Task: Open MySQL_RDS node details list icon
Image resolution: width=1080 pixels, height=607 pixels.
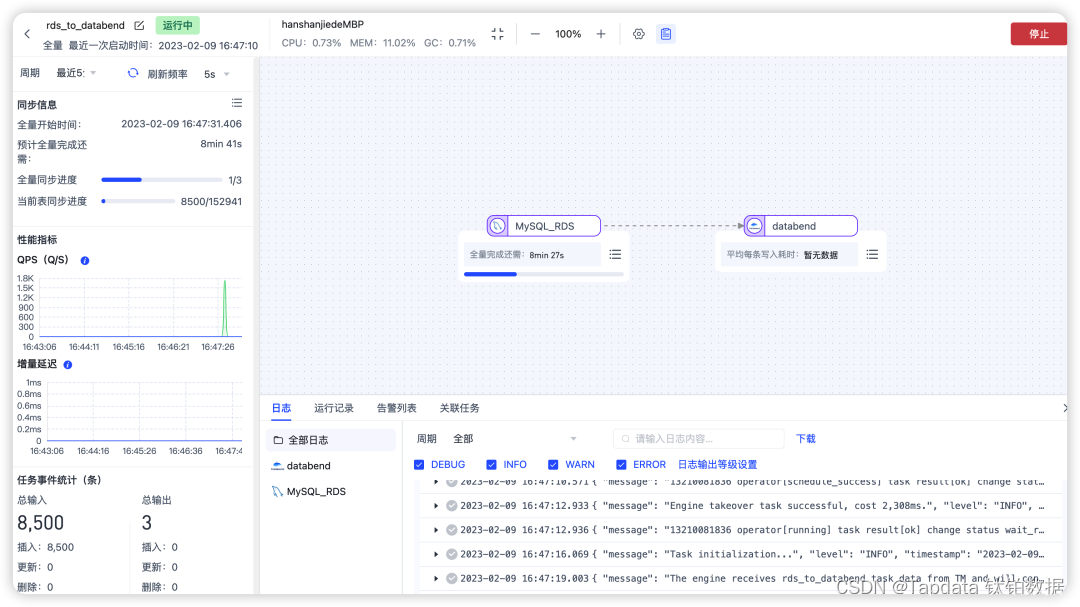Action: (615, 255)
